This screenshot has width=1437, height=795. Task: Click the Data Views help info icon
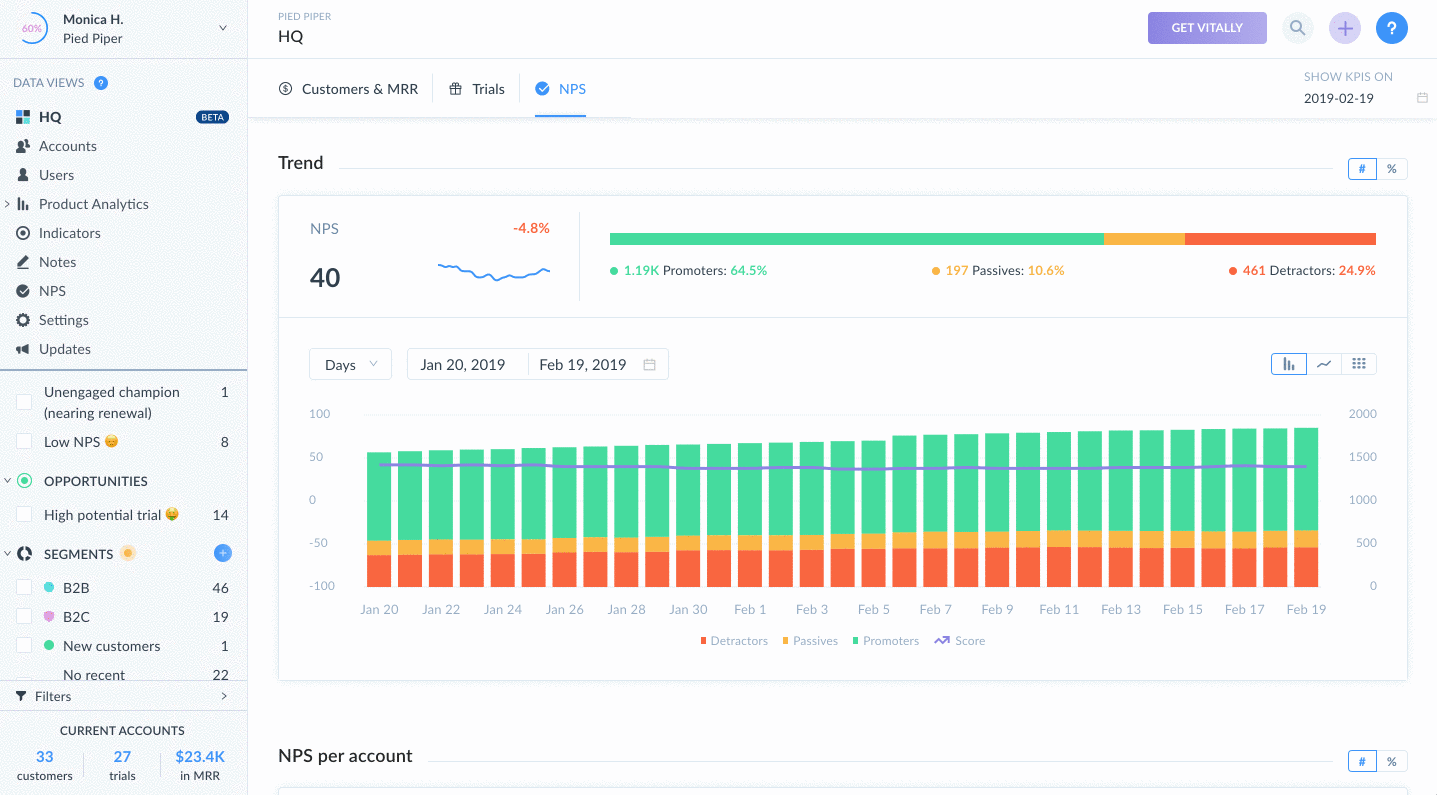coord(101,83)
